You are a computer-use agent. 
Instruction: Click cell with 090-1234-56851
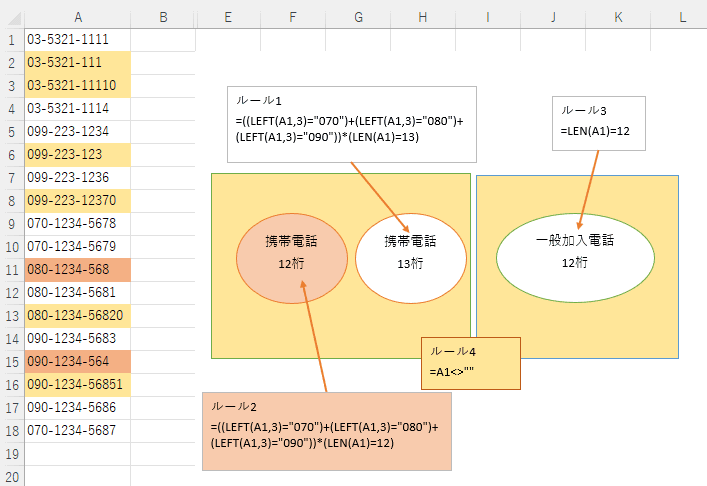point(78,385)
